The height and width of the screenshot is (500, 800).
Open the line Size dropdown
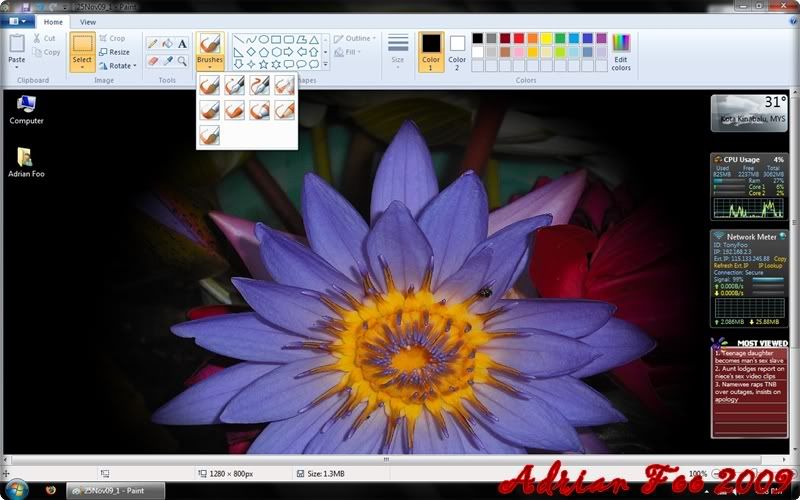coord(398,51)
